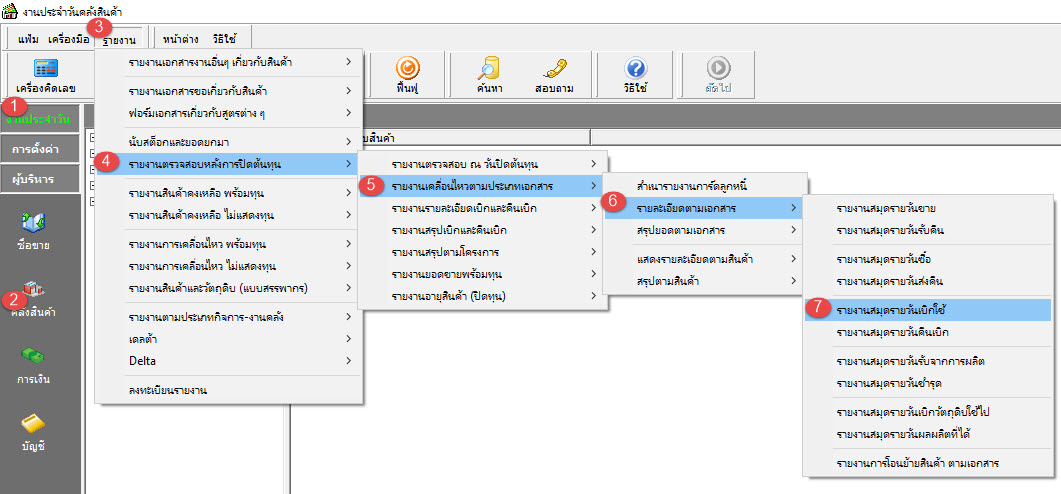Open รายงานรายละเอียดเบิกและคืนเบิก submenu
This screenshot has width=1061, height=494.
[x=483, y=208]
